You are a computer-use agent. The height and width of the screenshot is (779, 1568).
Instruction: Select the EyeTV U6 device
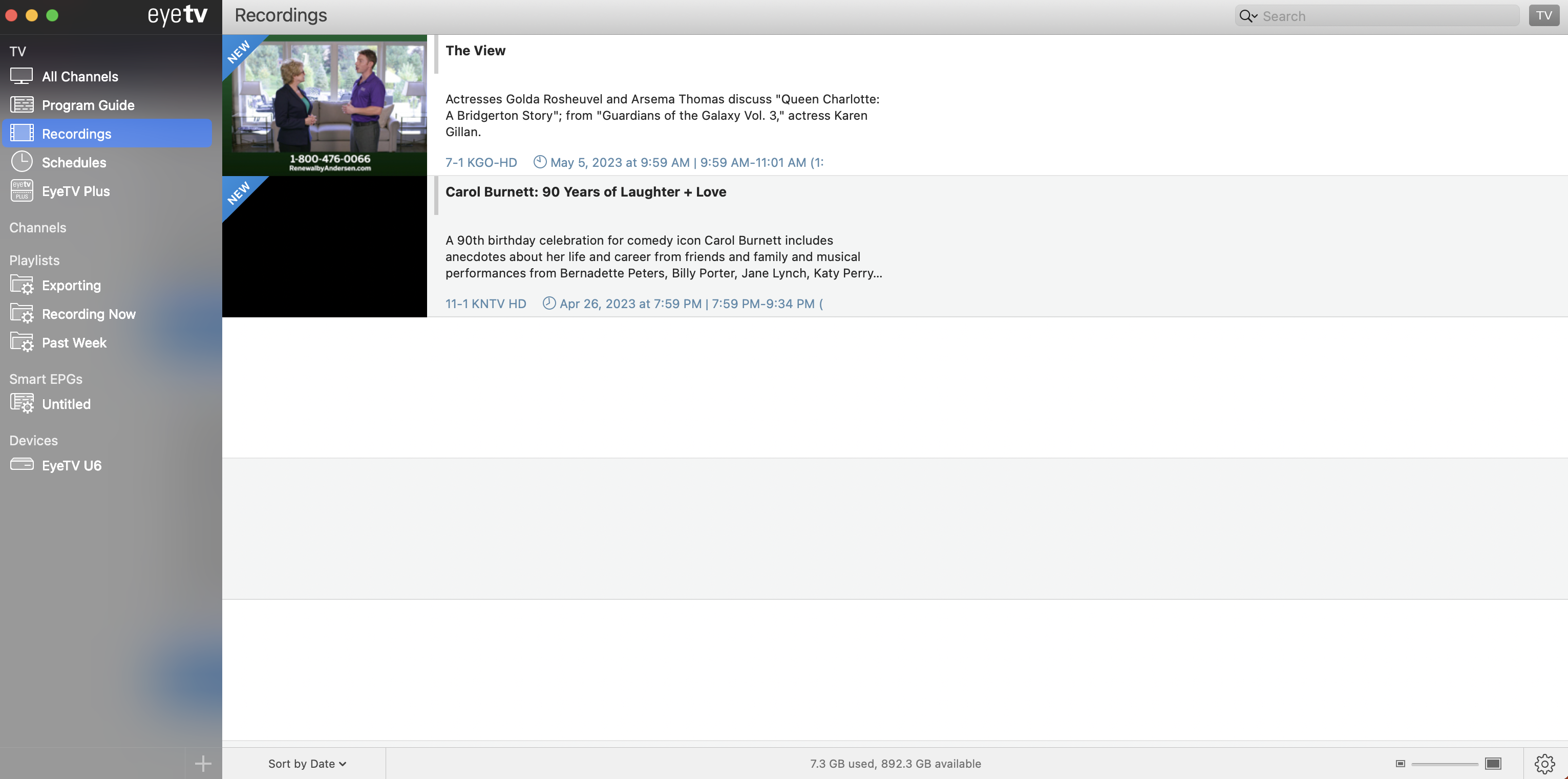pyautogui.click(x=71, y=466)
